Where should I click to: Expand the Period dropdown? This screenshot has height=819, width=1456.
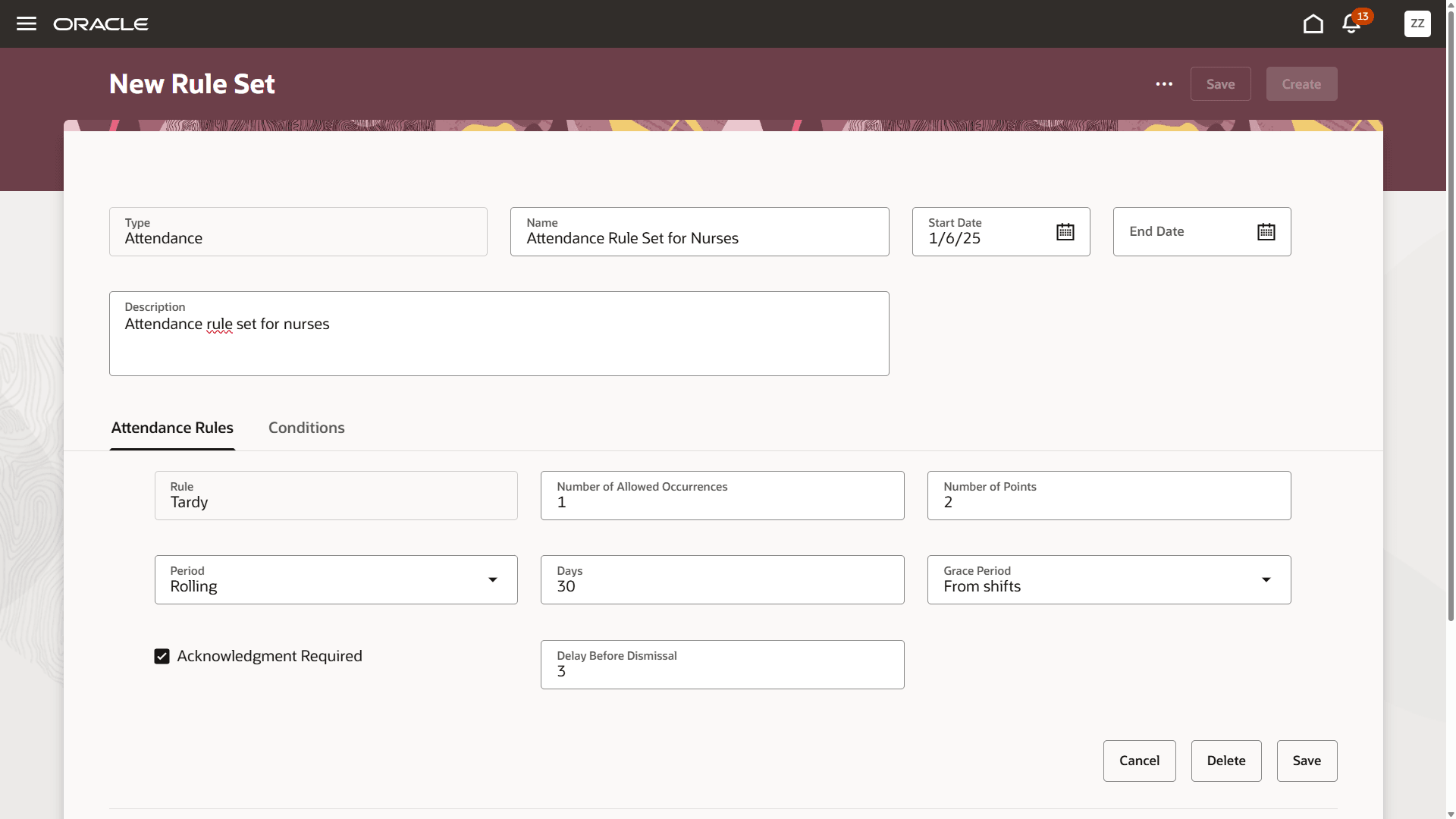pyautogui.click(x=492, y=580)
